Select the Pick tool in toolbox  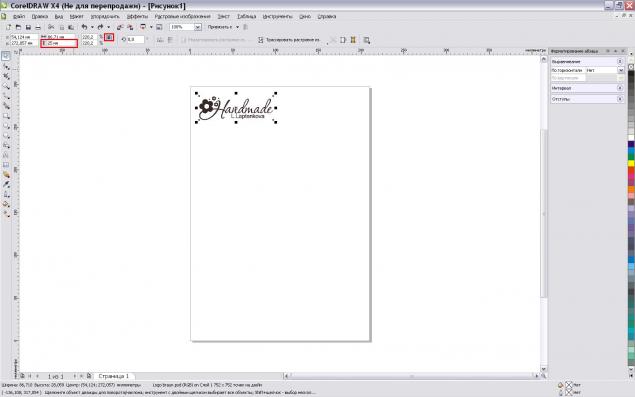click(6, 56)
